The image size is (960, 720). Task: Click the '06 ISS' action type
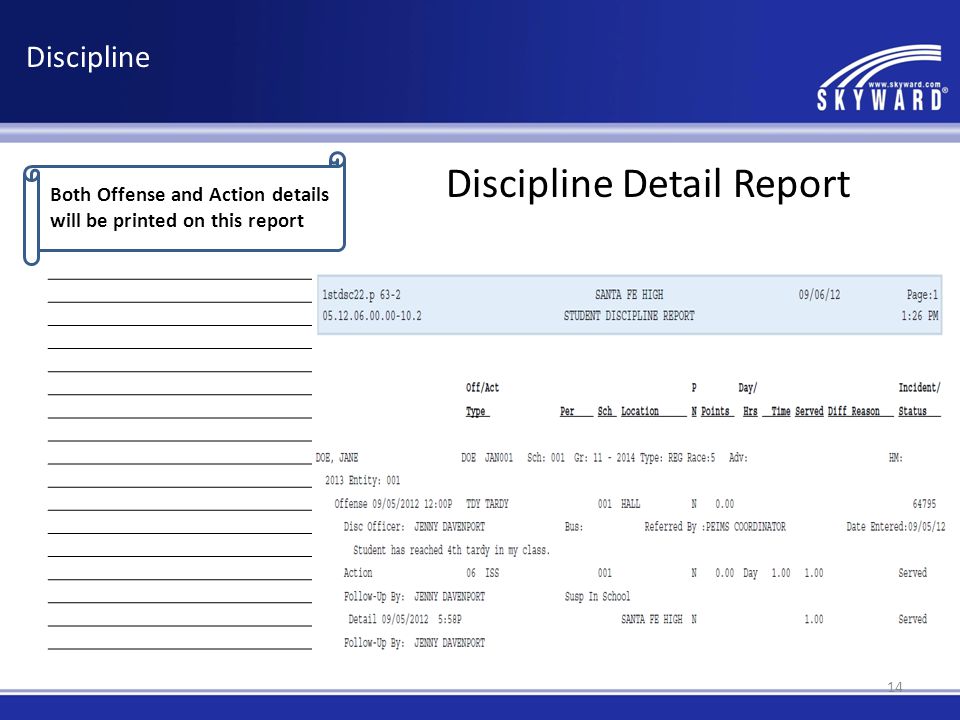click(482, 573)
